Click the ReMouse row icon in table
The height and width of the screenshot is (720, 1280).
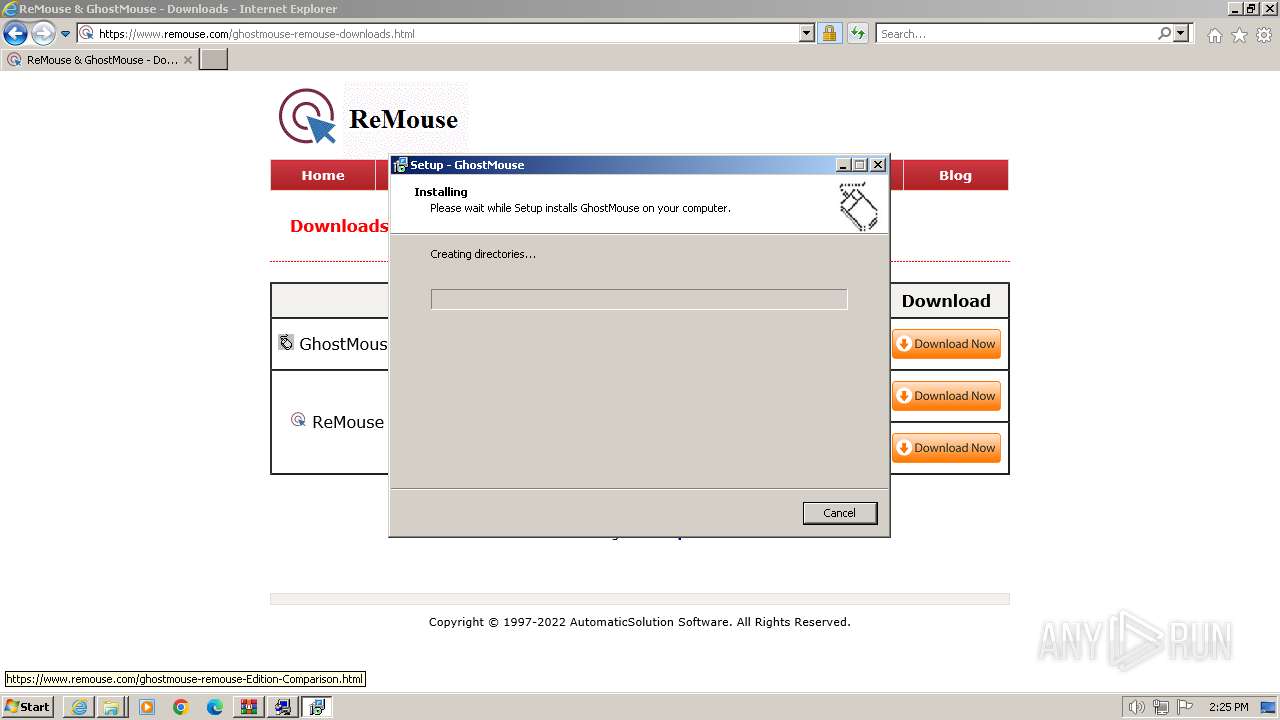[x=298, y=419]
